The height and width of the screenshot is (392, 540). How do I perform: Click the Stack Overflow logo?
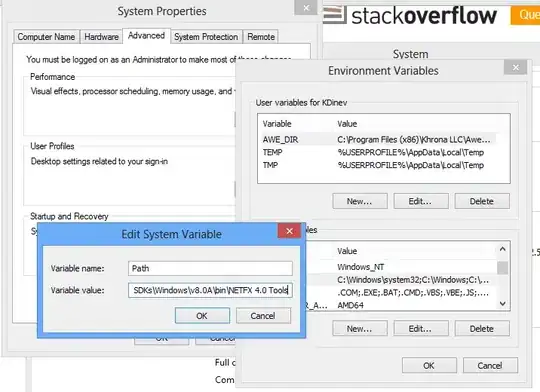coord(410,15)
